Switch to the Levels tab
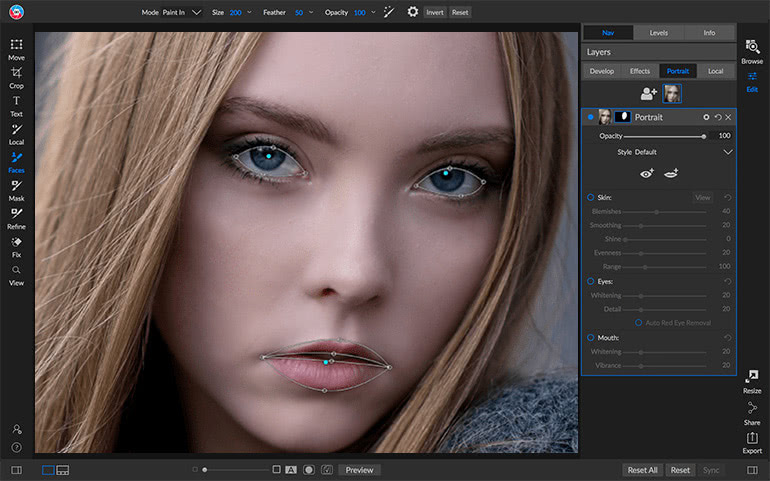This screenshot has height=481, width=770. coord(659,33)
